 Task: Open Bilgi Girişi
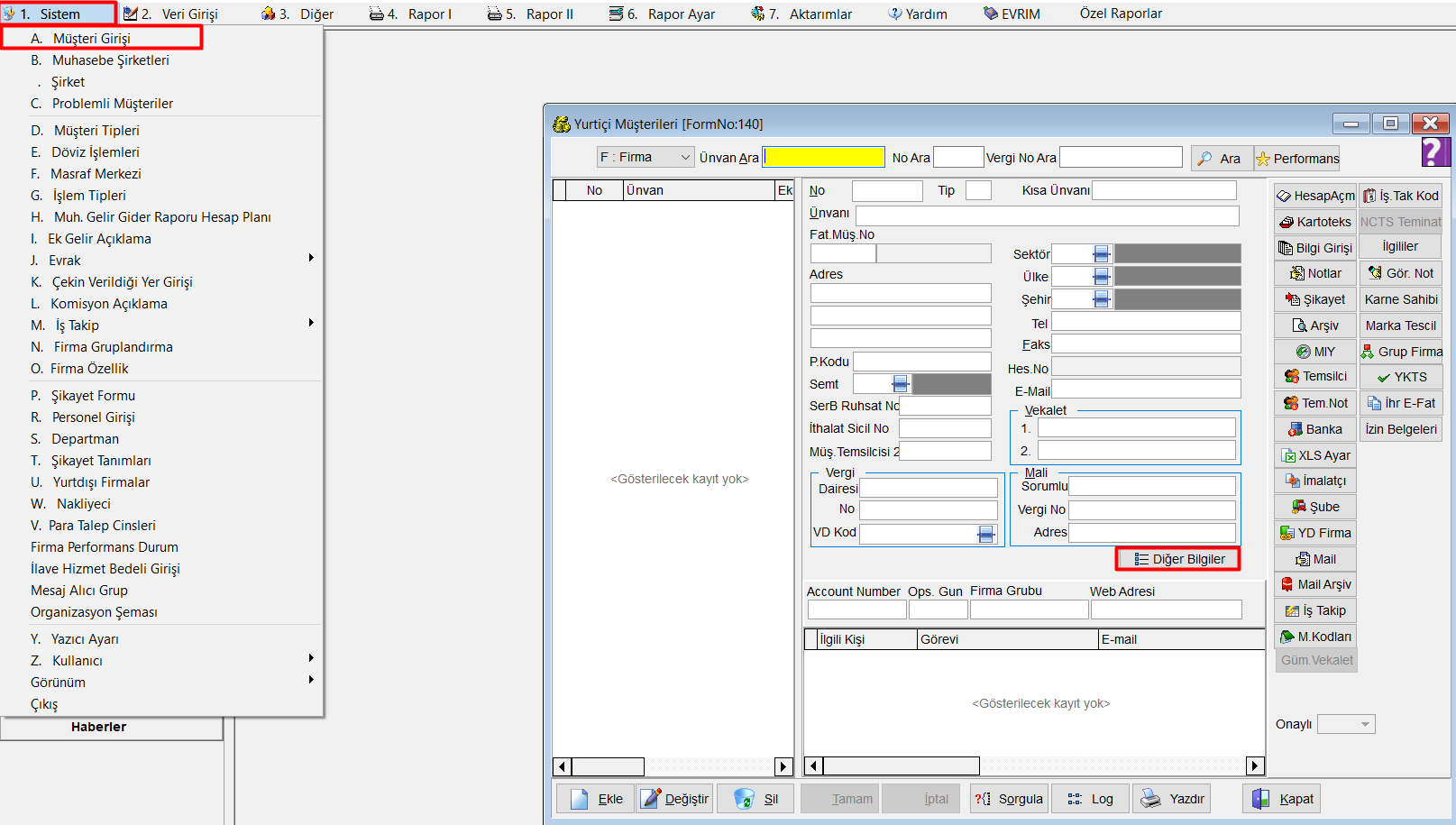coord(1315,248)
